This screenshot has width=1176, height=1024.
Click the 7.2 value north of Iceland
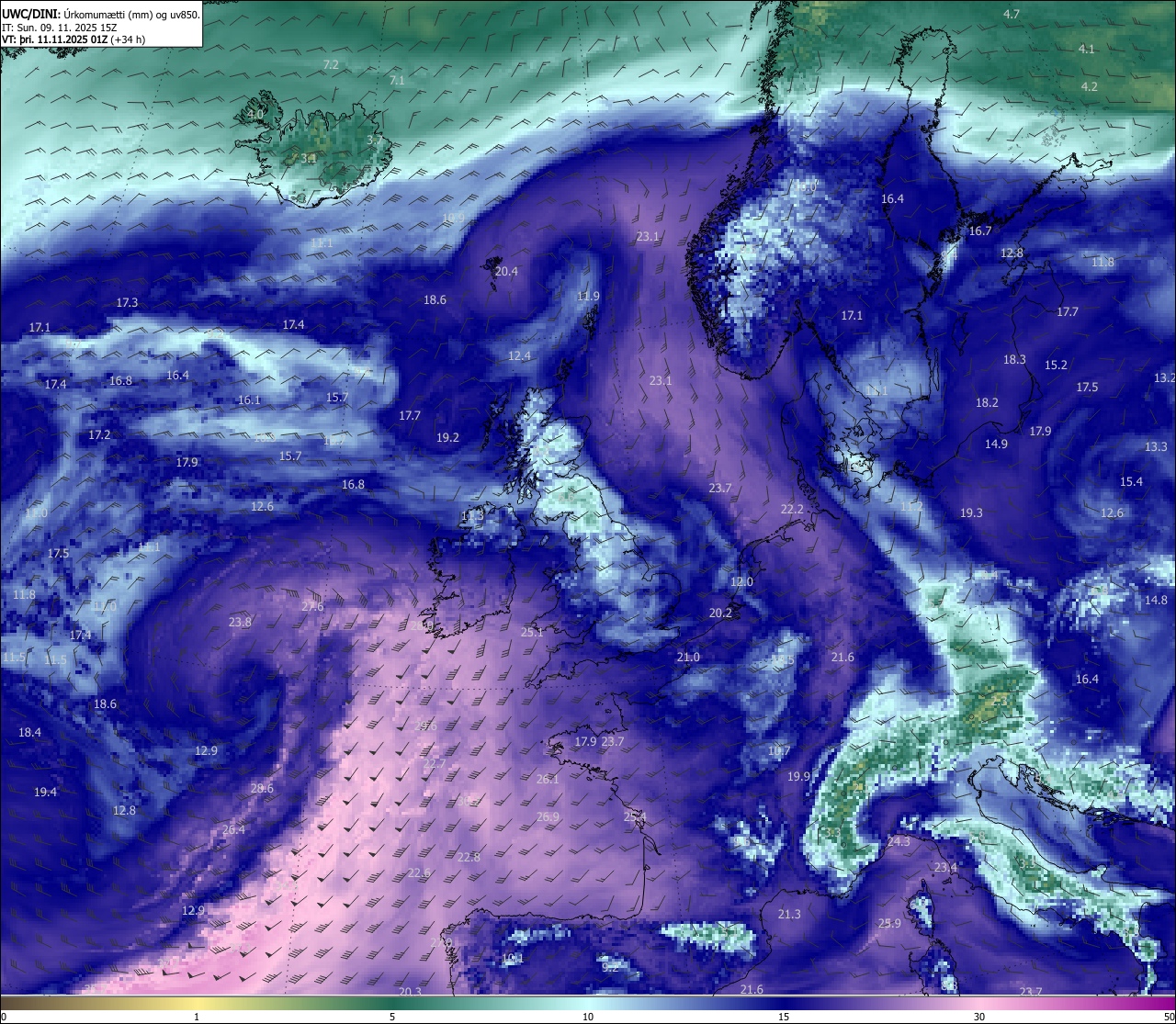pyautogui.click(x=331, y=64)
